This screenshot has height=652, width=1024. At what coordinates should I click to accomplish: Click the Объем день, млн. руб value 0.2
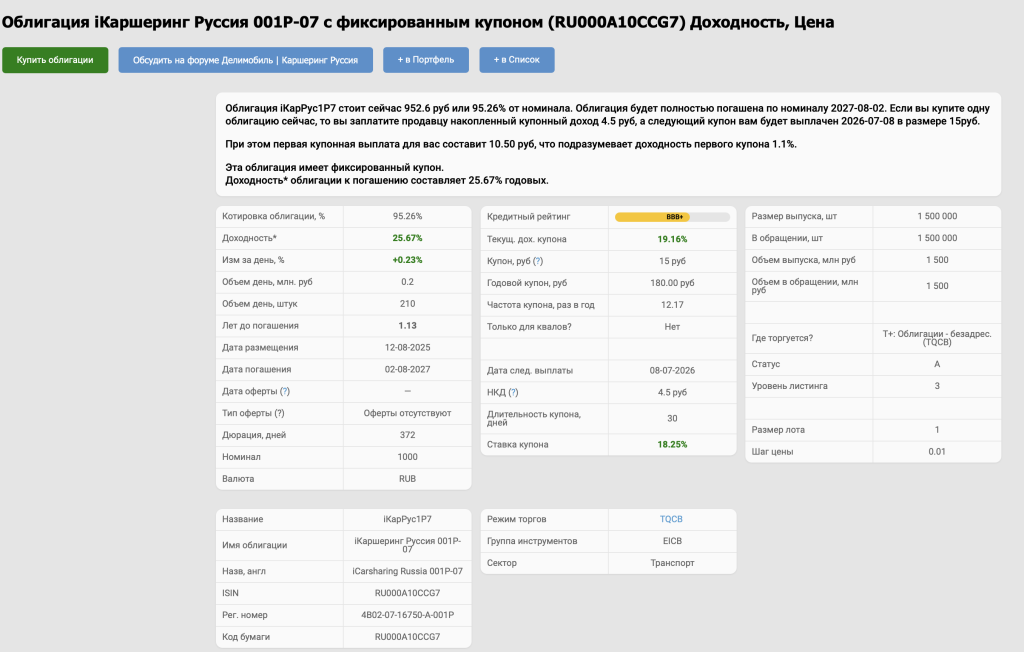[408, 282]
